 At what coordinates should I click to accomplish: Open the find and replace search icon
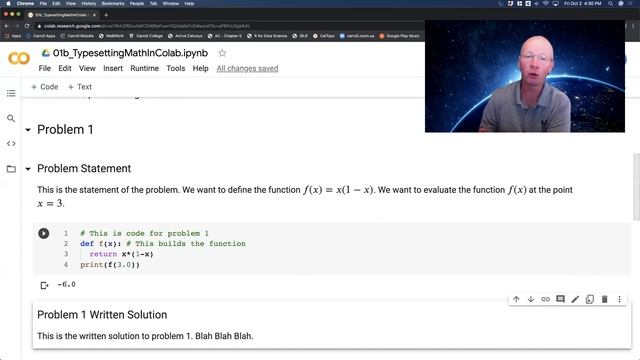point(11,118)
